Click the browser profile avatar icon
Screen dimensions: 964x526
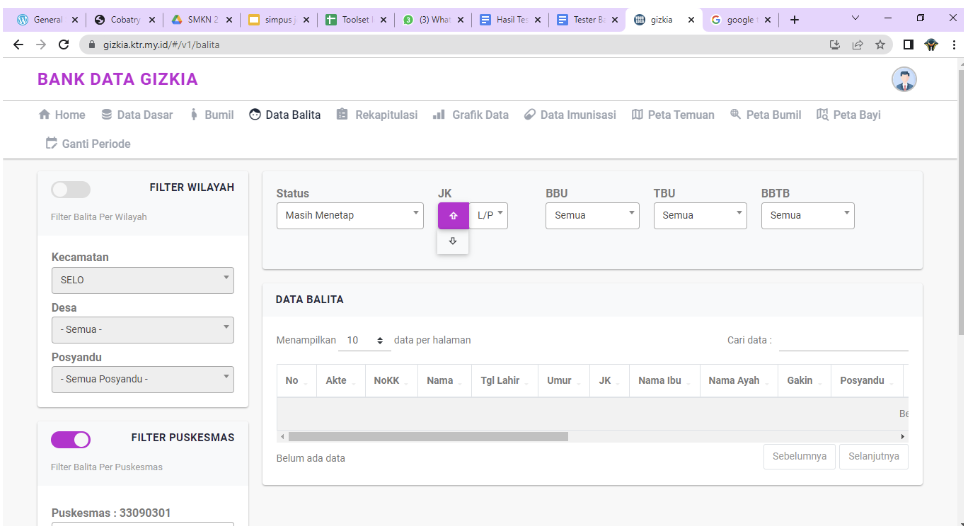pos(931,44)
